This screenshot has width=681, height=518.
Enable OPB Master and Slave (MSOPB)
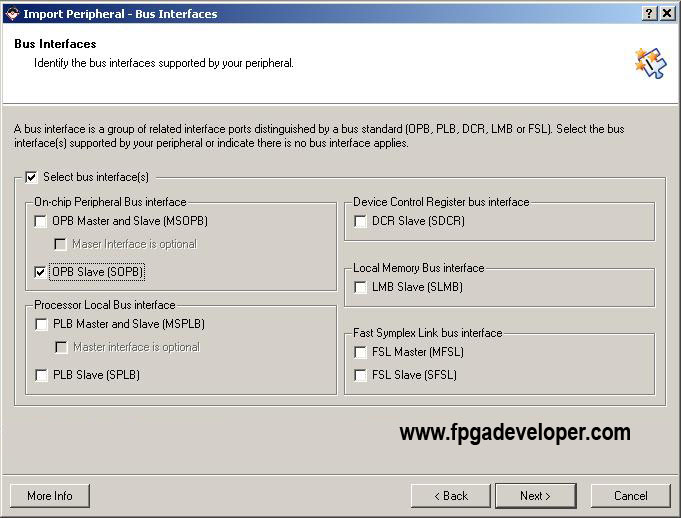coord(40,221)
